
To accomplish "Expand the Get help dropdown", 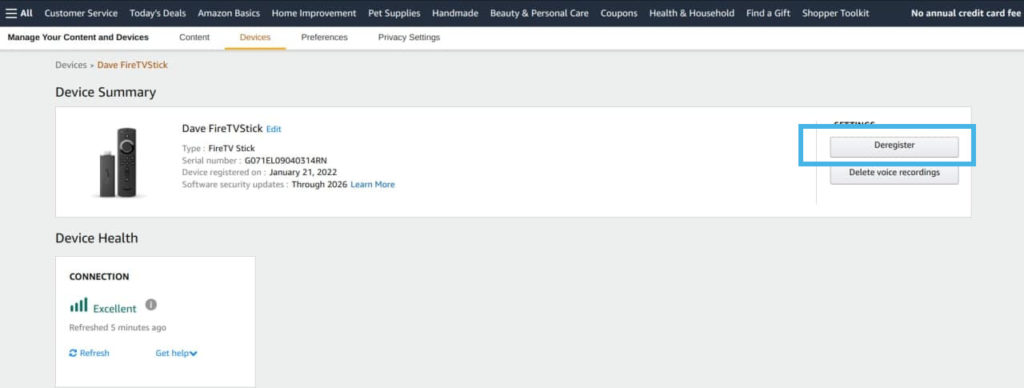I will tap(176, 353).
